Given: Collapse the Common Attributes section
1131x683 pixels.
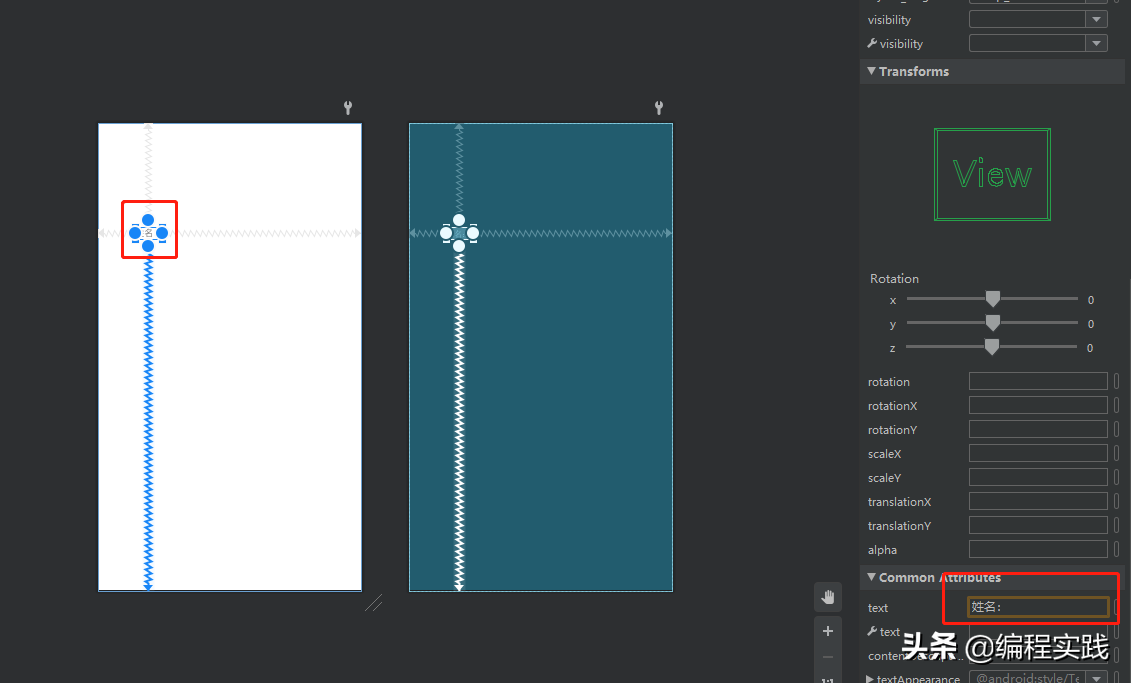Looking at the screenshot, I should [871, 577].
